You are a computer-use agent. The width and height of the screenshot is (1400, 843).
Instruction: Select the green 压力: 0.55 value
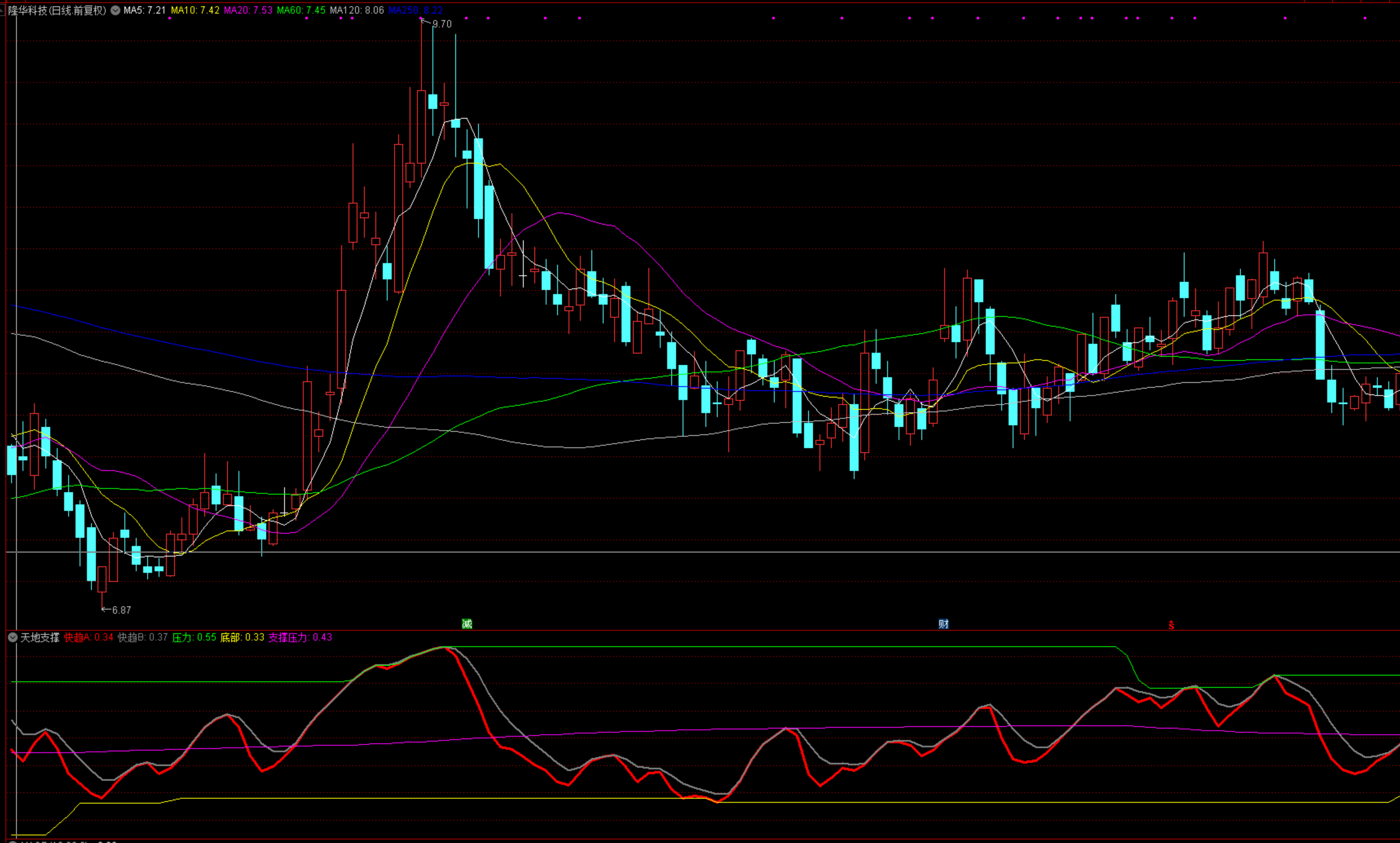point(194,638)
